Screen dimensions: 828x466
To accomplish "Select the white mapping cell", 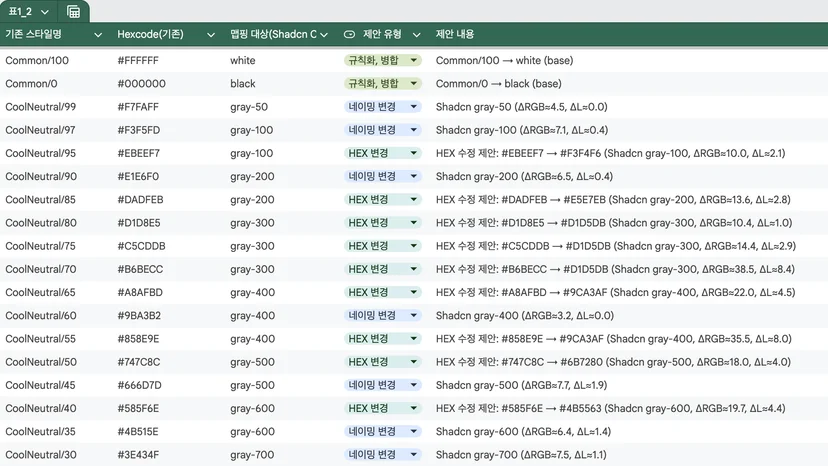I will (243, 61).
